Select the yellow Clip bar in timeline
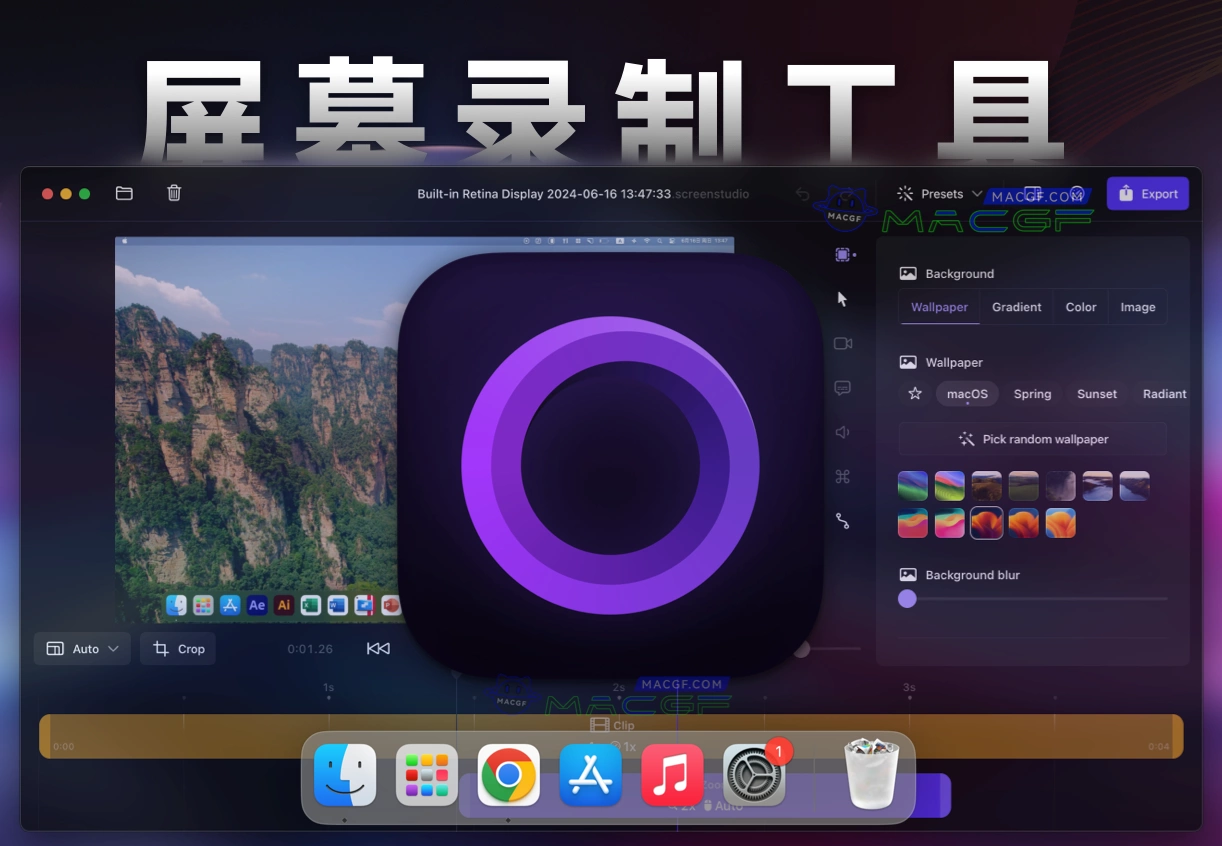 [x=611, y=736]
